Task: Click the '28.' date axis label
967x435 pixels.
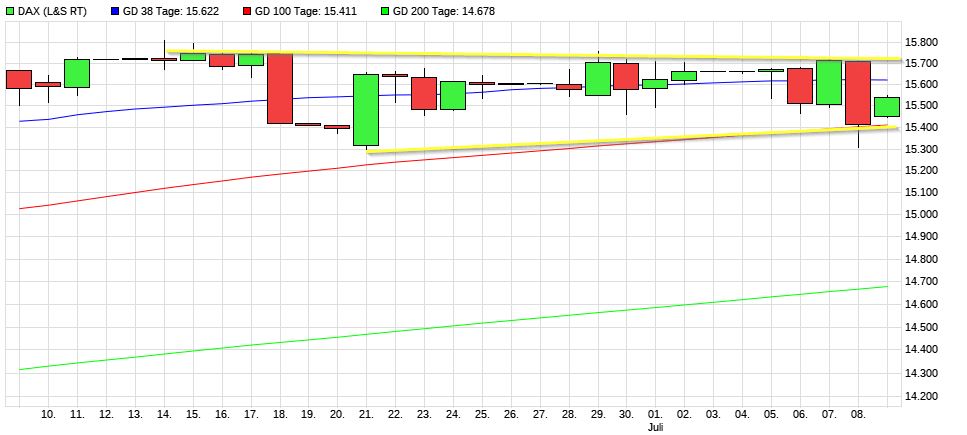Action: coord(569,415)
